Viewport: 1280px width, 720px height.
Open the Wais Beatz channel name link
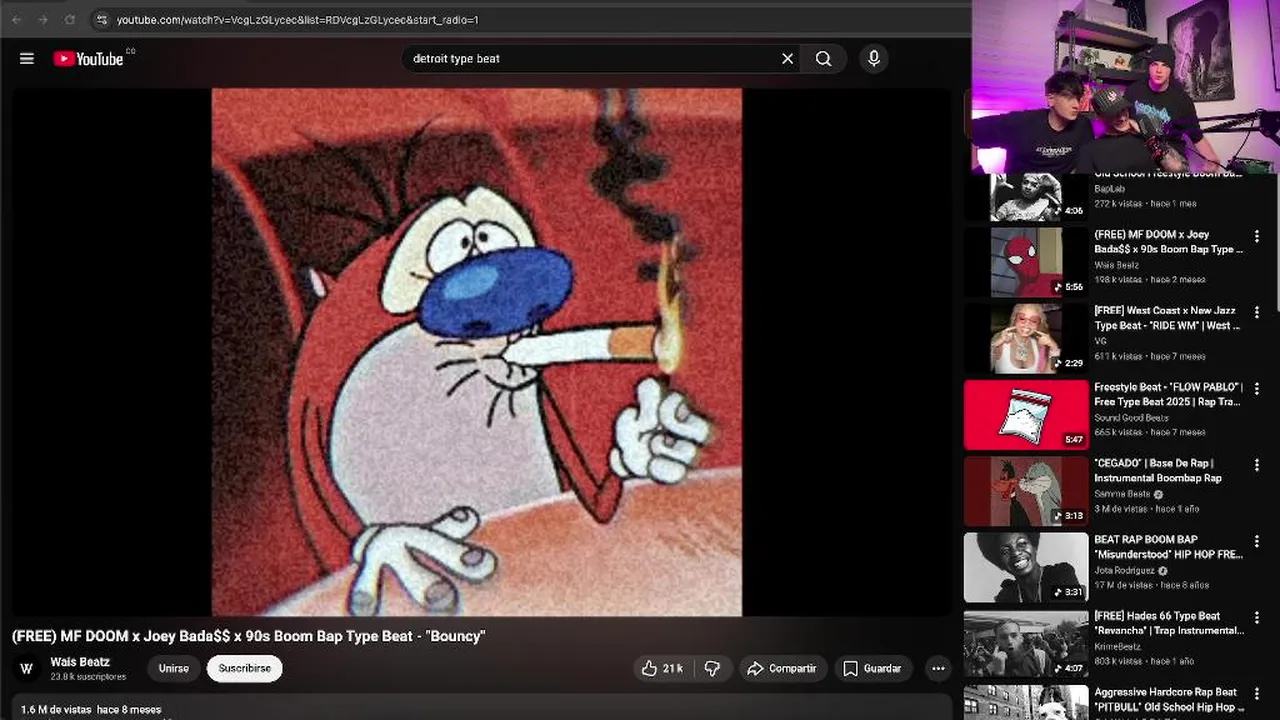click(x=80, y=662)
